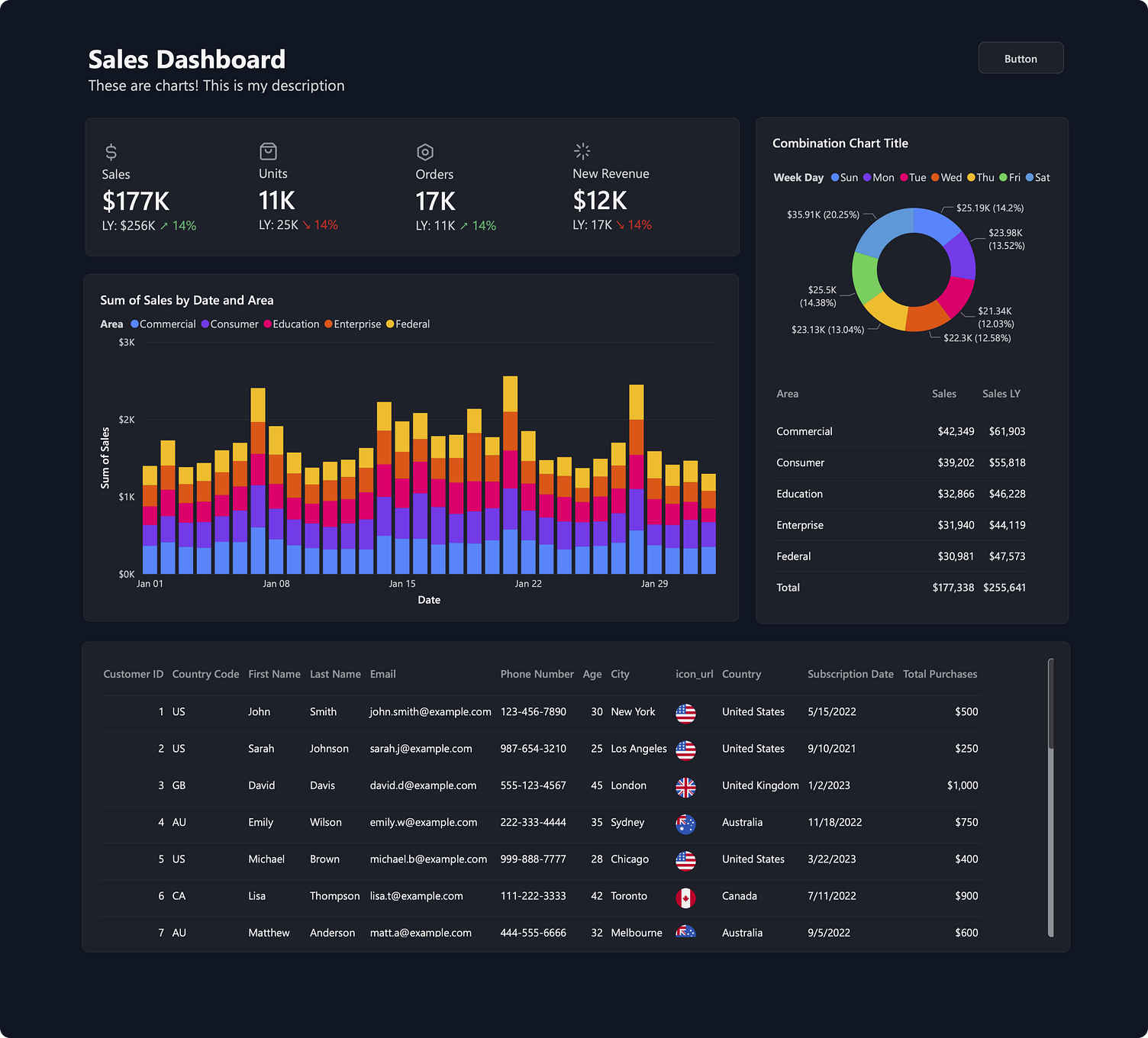Screen dimensions: 1148x1038
Task: Click the Australian flag in Emily Wilson's row
Action: pyautogui.click(x=685, y=824)
